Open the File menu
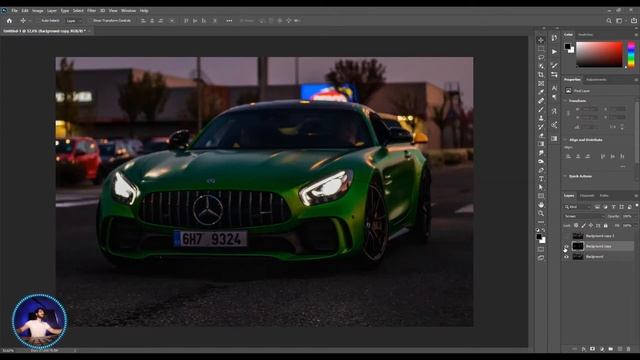The image size is (640, 360). coord(15,11)
